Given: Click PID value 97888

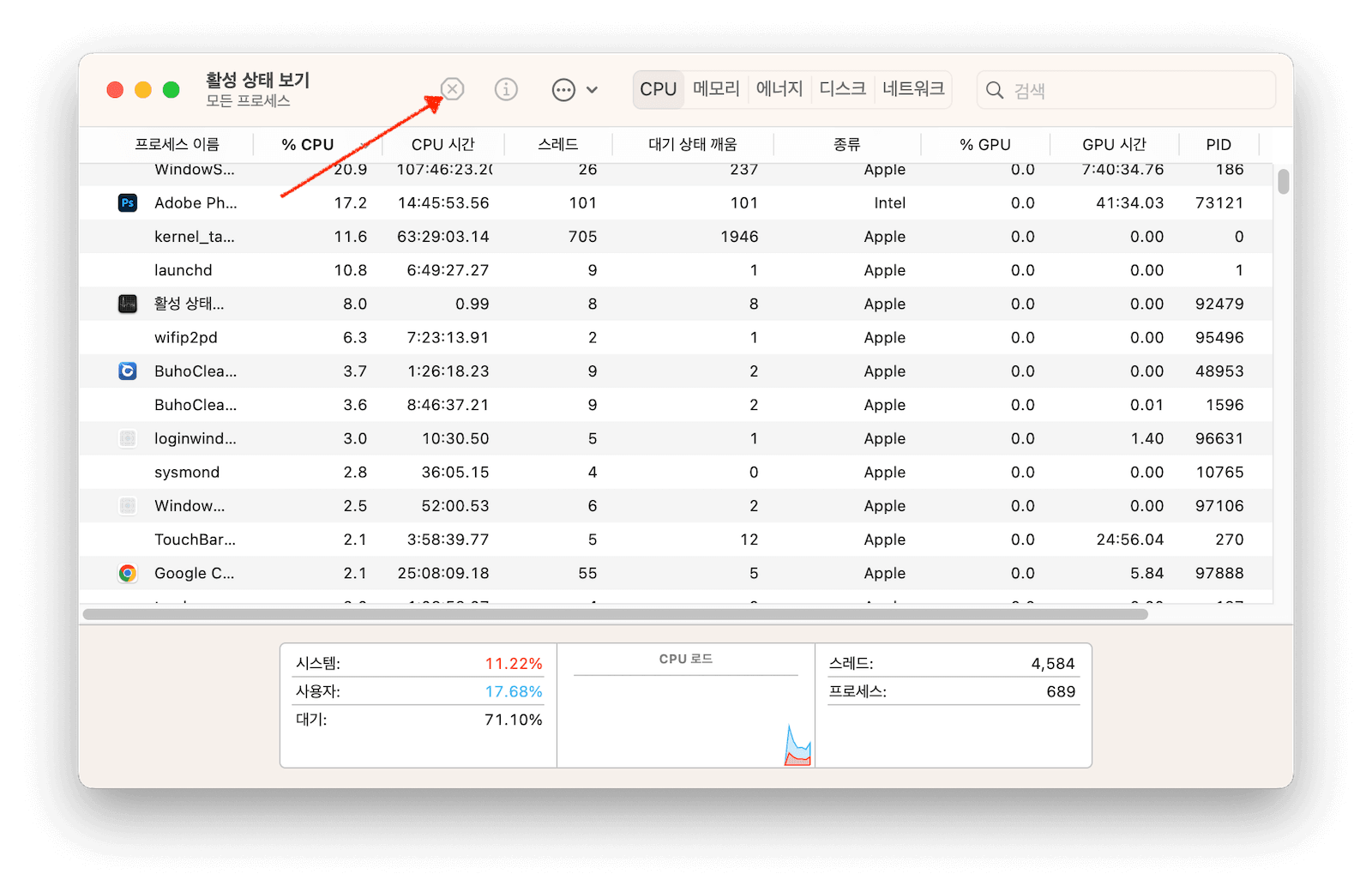Looking at the screenshot, I should (x=1219, y=573).
